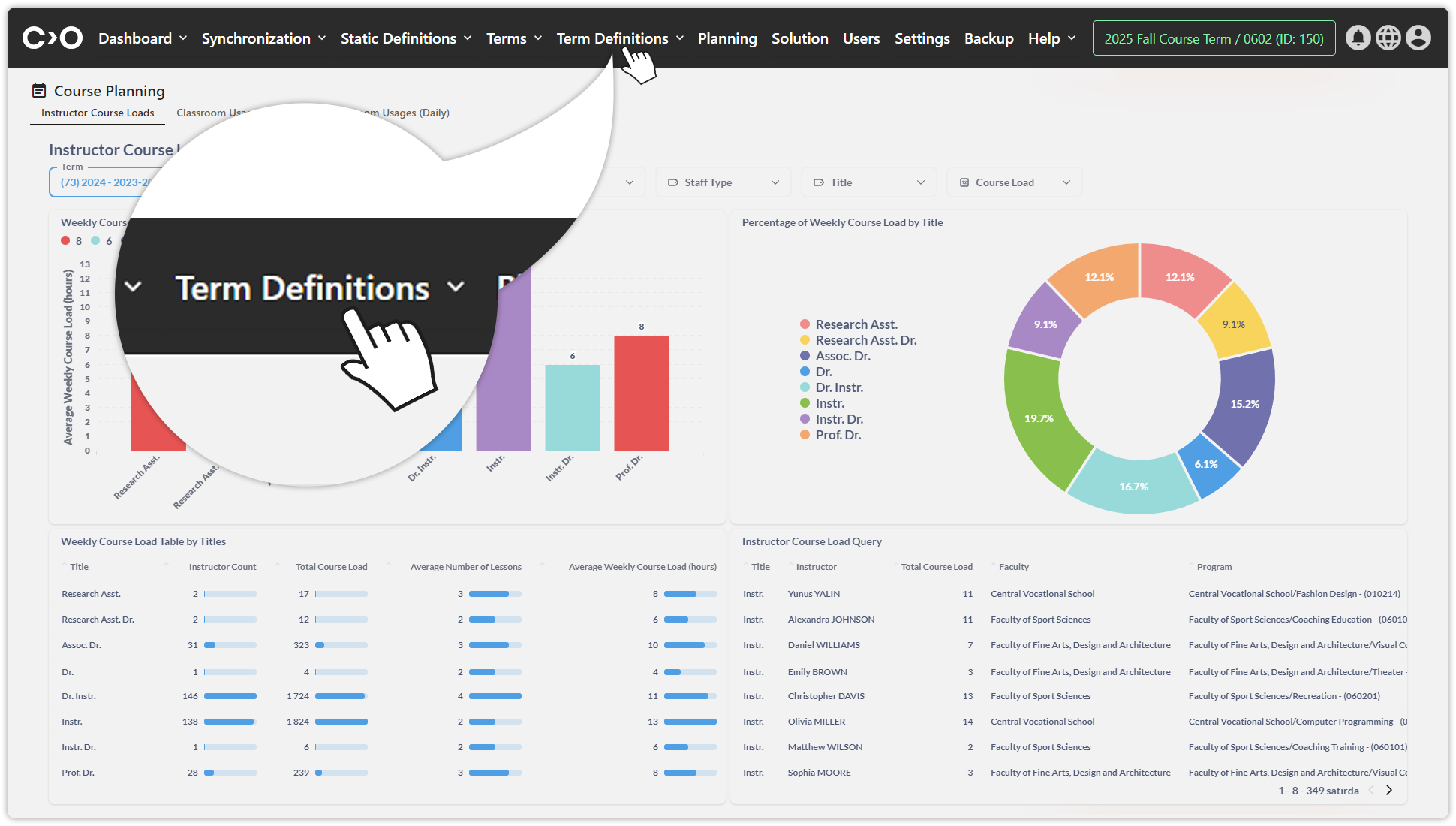This screenshot has width=1456, height=826.
Task: Click the Course Planning calendar icon
Action: 39,91
